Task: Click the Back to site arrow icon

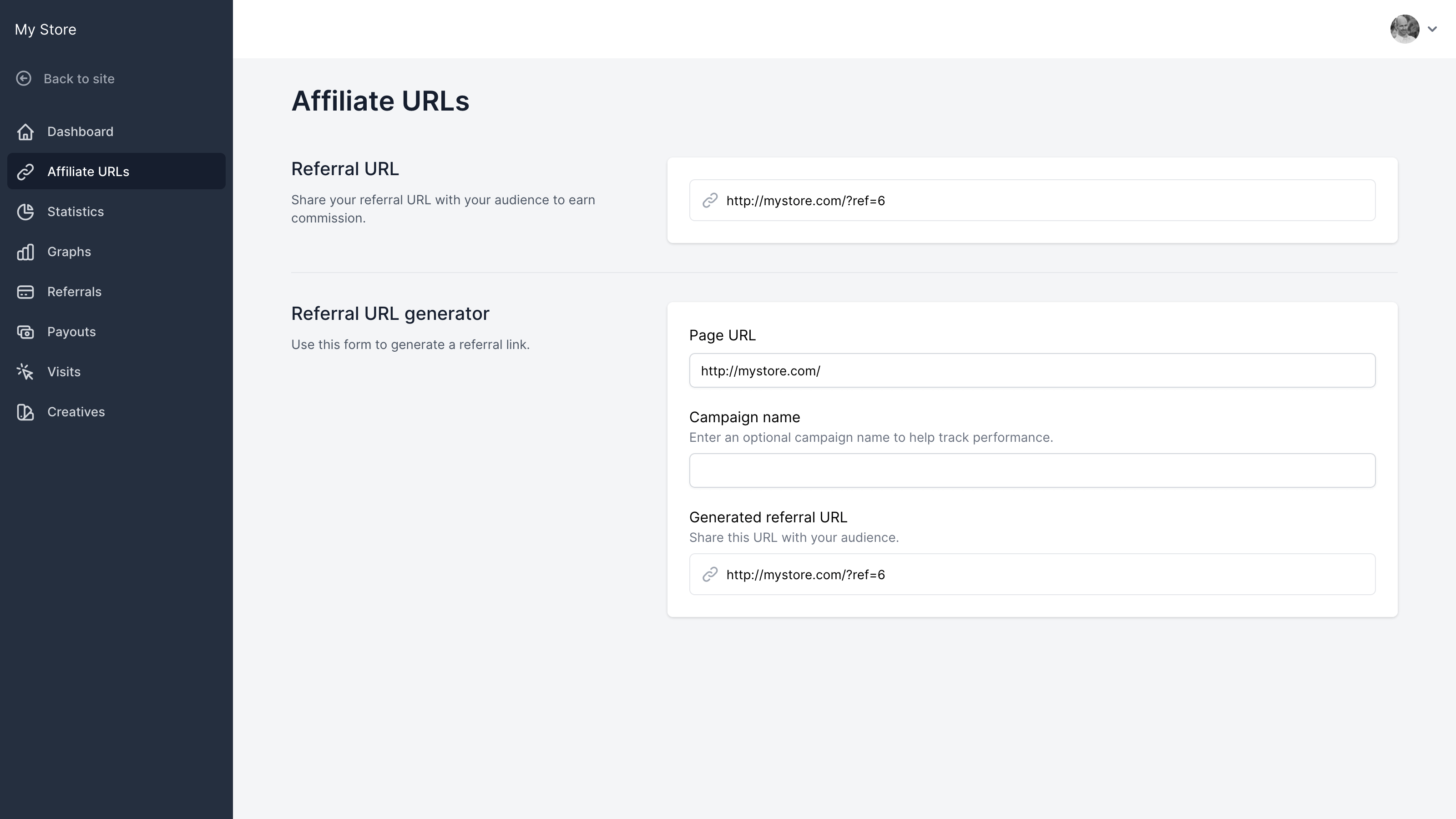Action: pyautogui.click(x=24, y=79)
